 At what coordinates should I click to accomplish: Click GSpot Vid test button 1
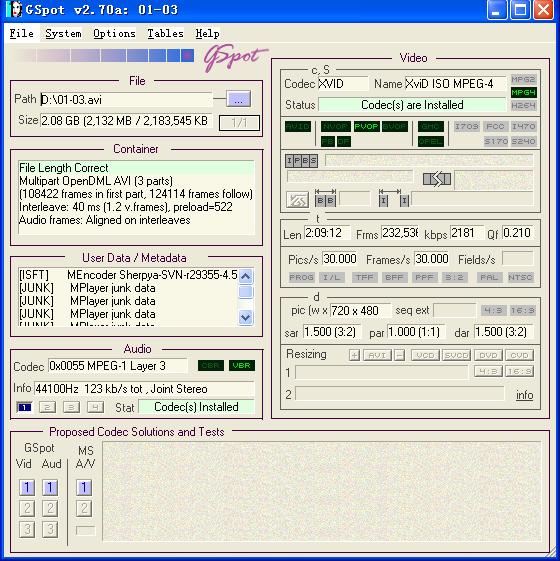(x=27, y=487)
